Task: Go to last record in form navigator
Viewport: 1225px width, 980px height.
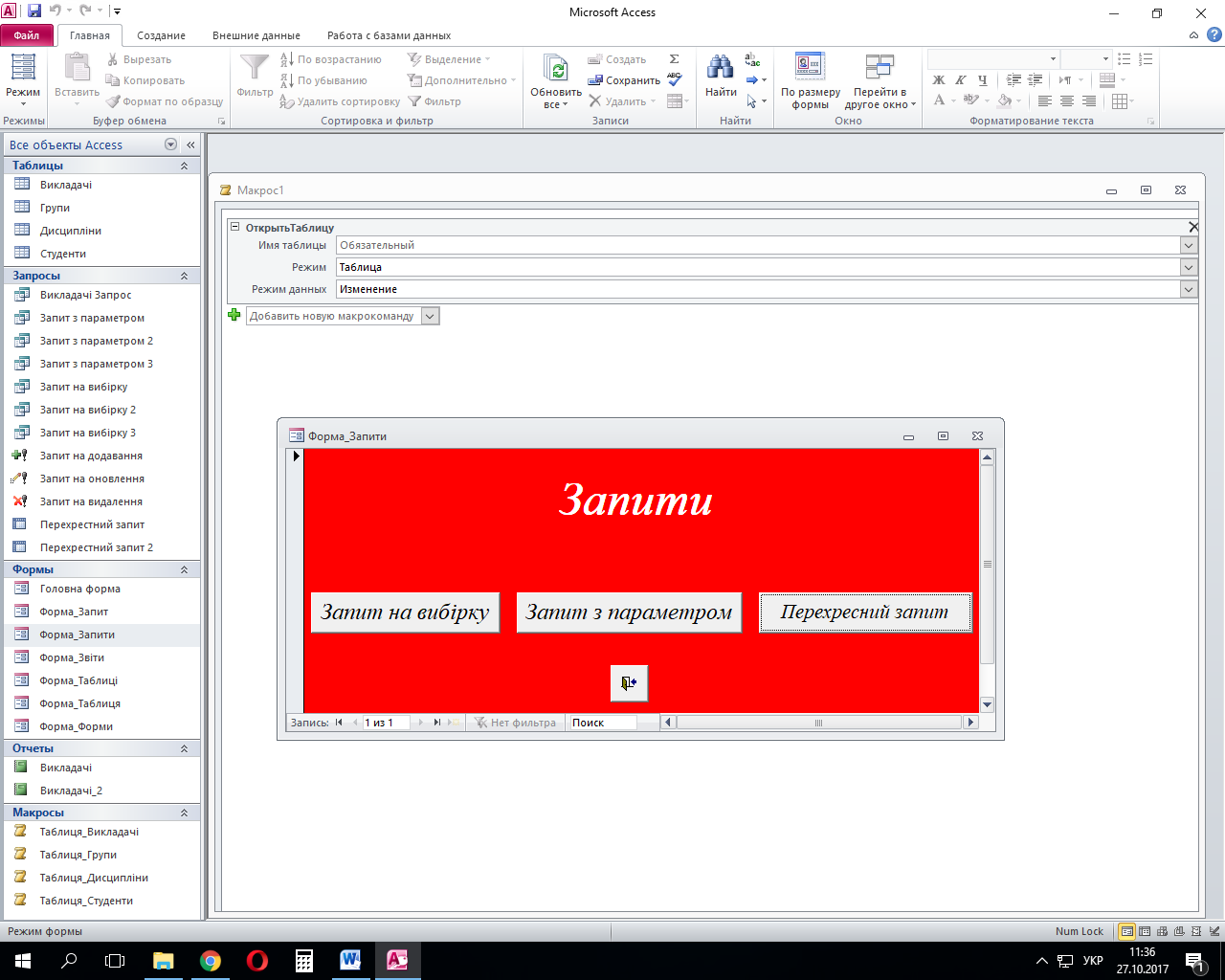Action: point(436,723)
